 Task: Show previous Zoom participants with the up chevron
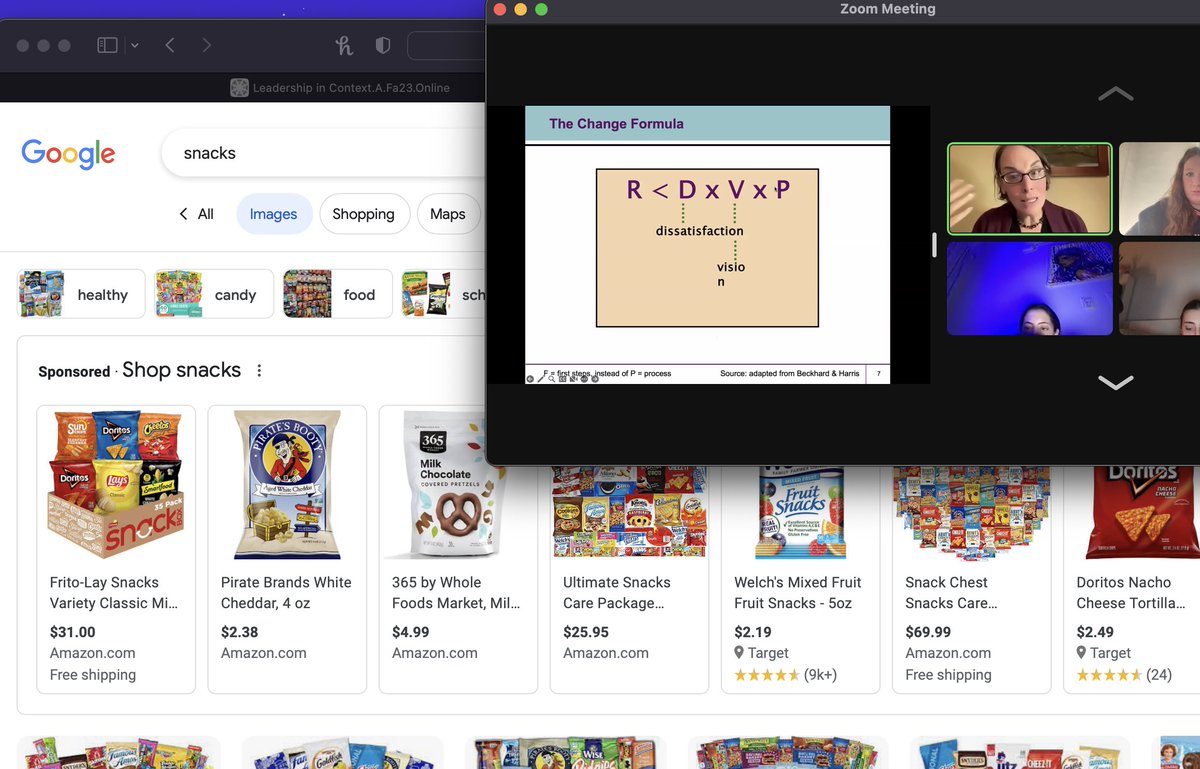(1116, 94)
